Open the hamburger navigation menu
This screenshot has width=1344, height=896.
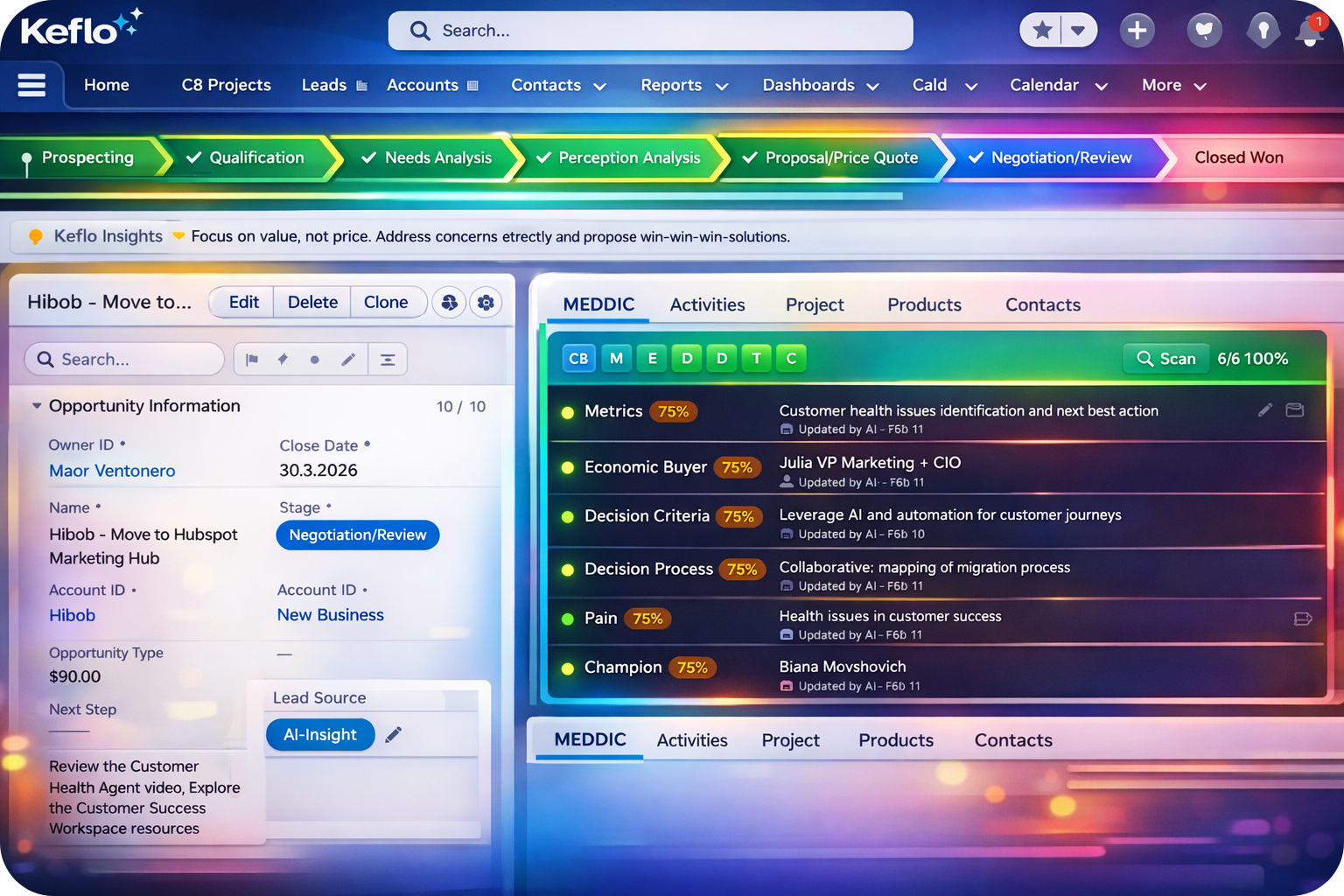click(31, 85)
